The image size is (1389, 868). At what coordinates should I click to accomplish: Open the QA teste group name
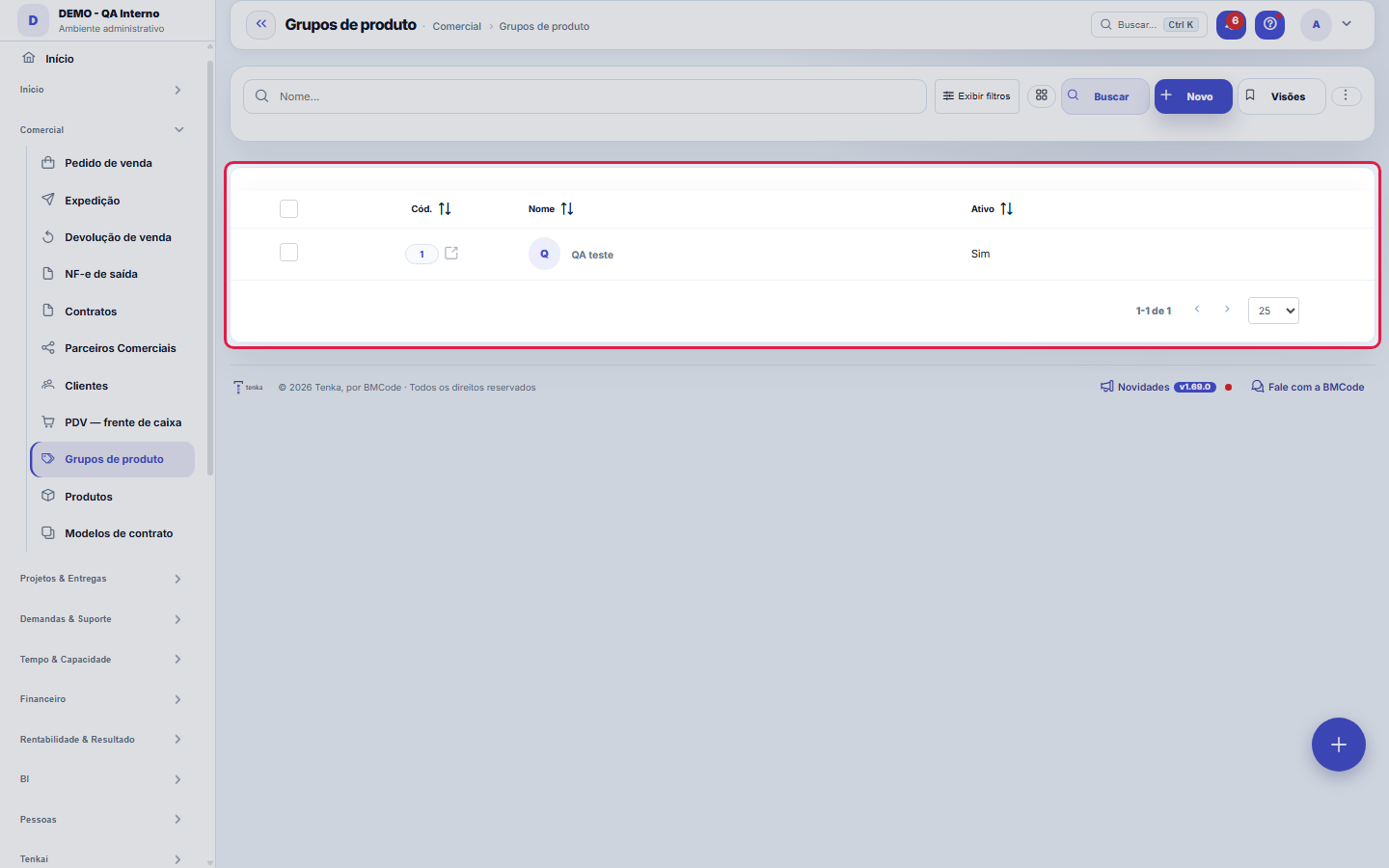coord(592,255)
